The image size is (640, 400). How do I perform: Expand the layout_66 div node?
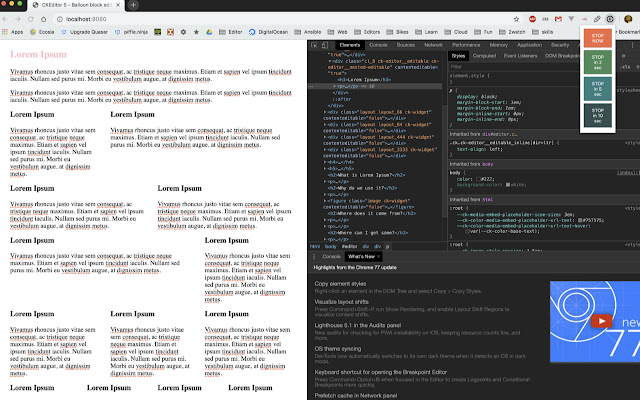(x=325, y=112)
